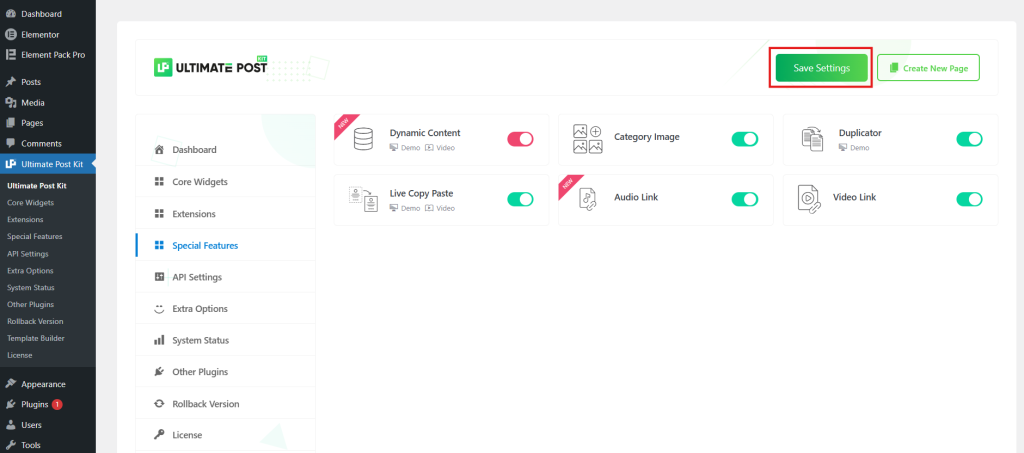Switch to the Extensions settings tab

(225, 213)
